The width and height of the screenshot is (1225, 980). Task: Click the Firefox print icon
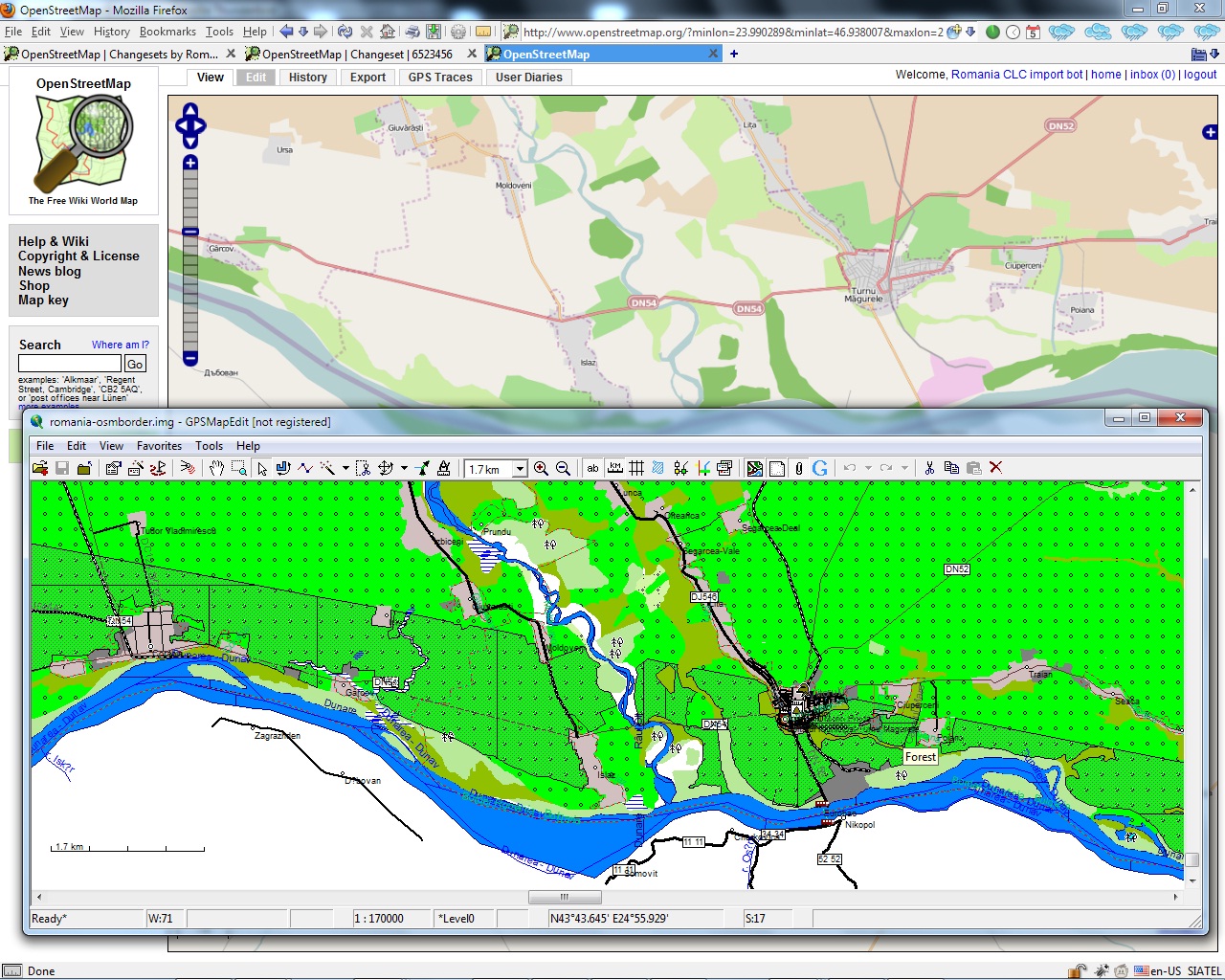(x=412, y=32)
